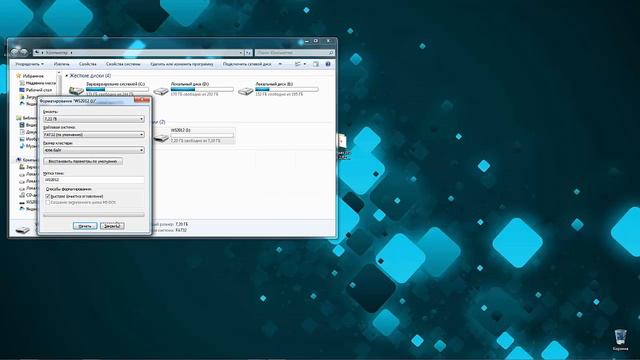This screenshot has width=640, height=360.
Task: Select the WS2012 removable drive in the file list
Action: (194, 135)
